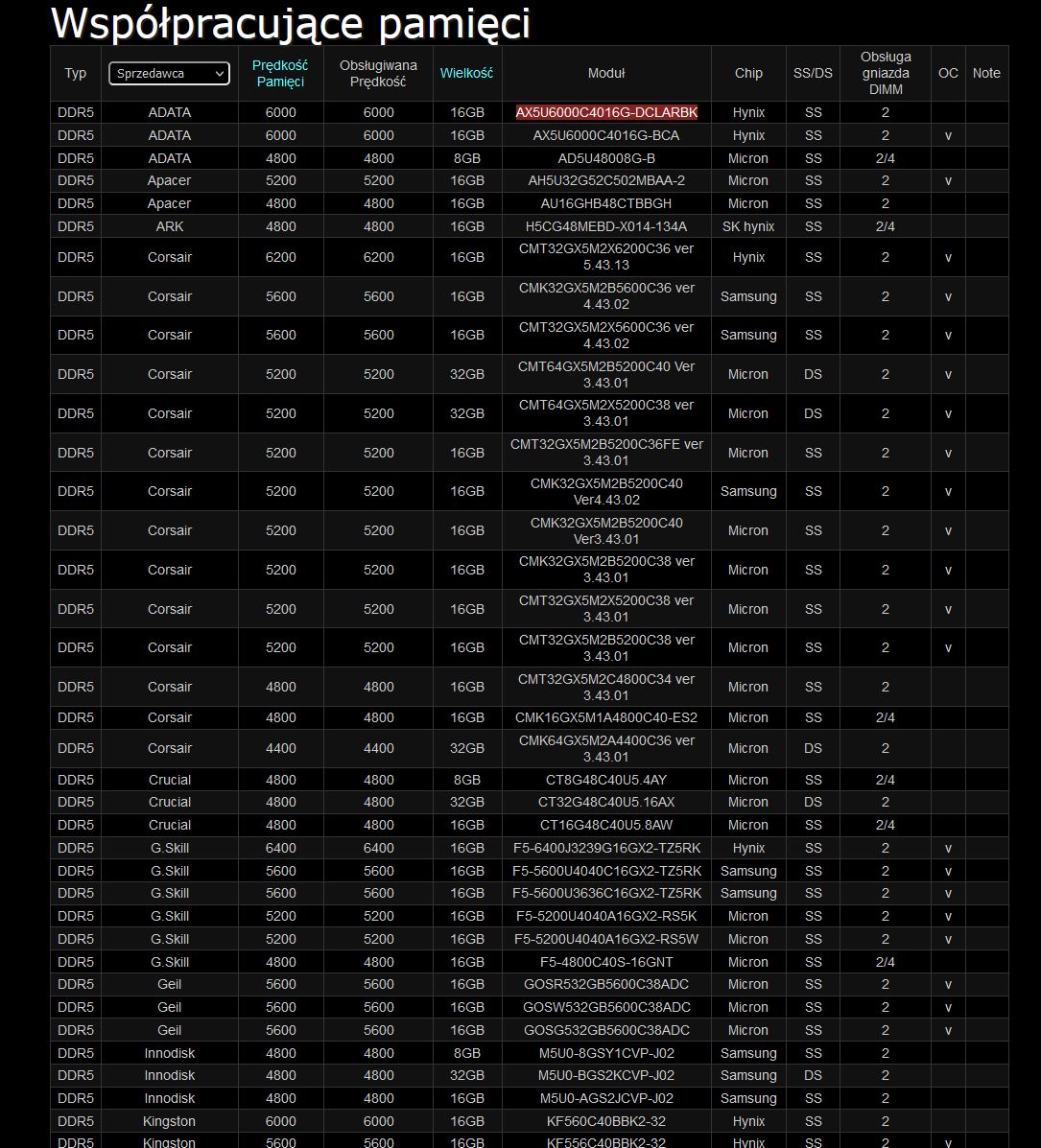Select module F5-4800C40S-16GNT
Screen dimensions: 1041x1148
(606, 962)
